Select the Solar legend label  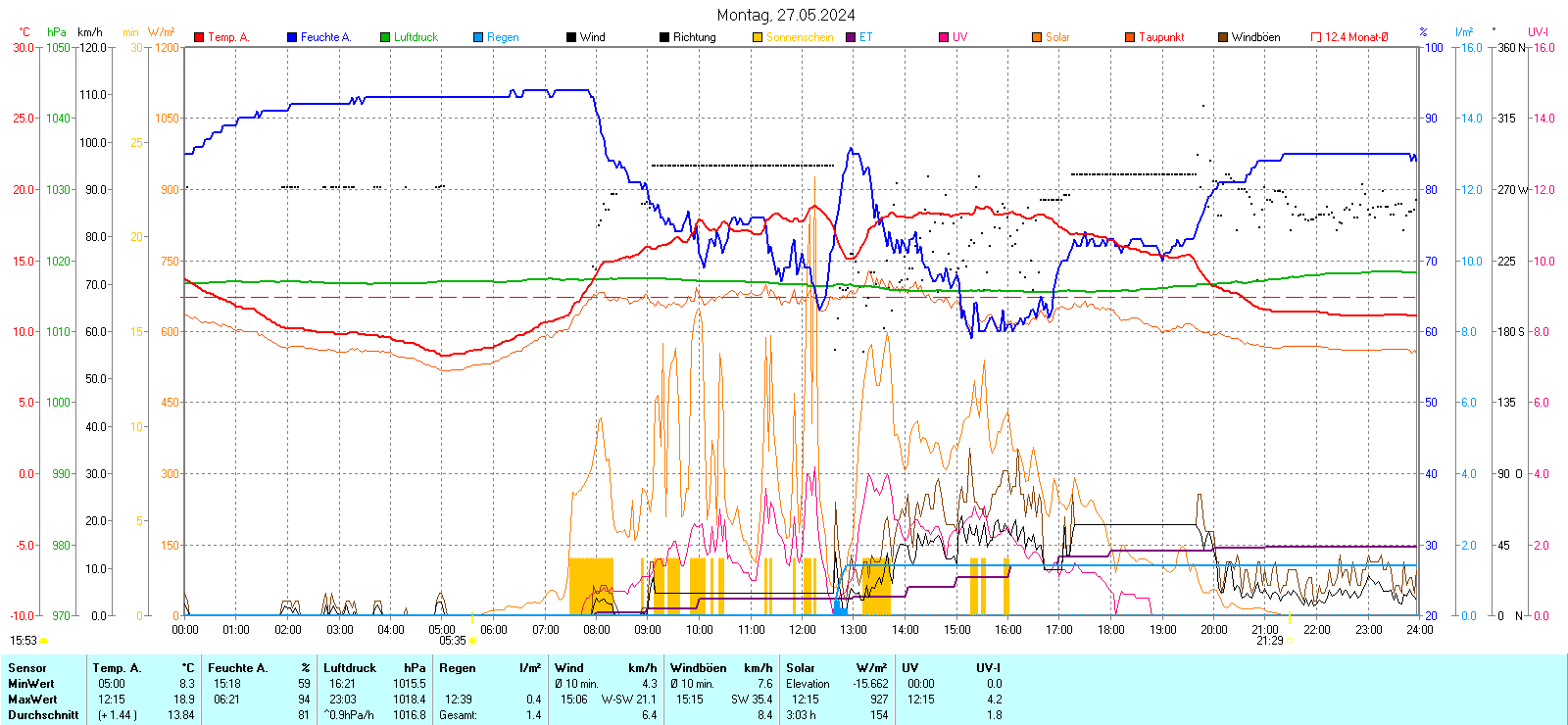[1057, 37]
